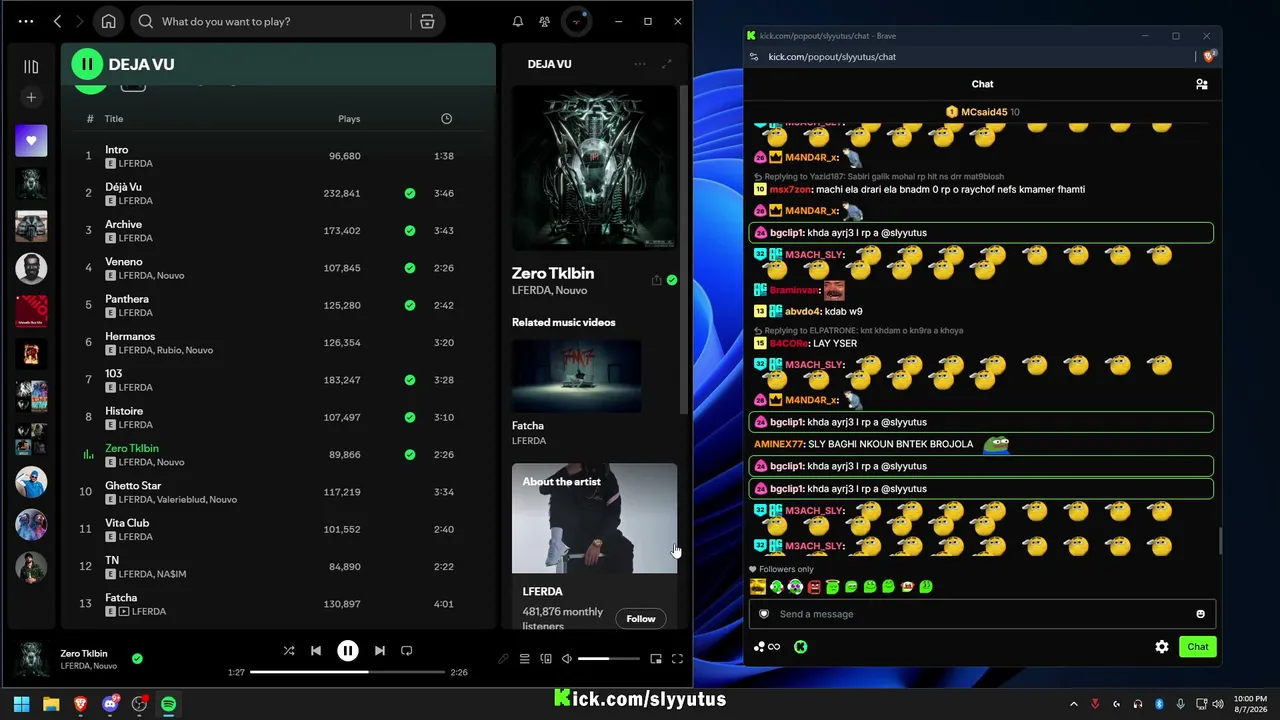Viewport: 1280px width, 720px height.
Task: Seek in the song progress bar
Action: 348,672
